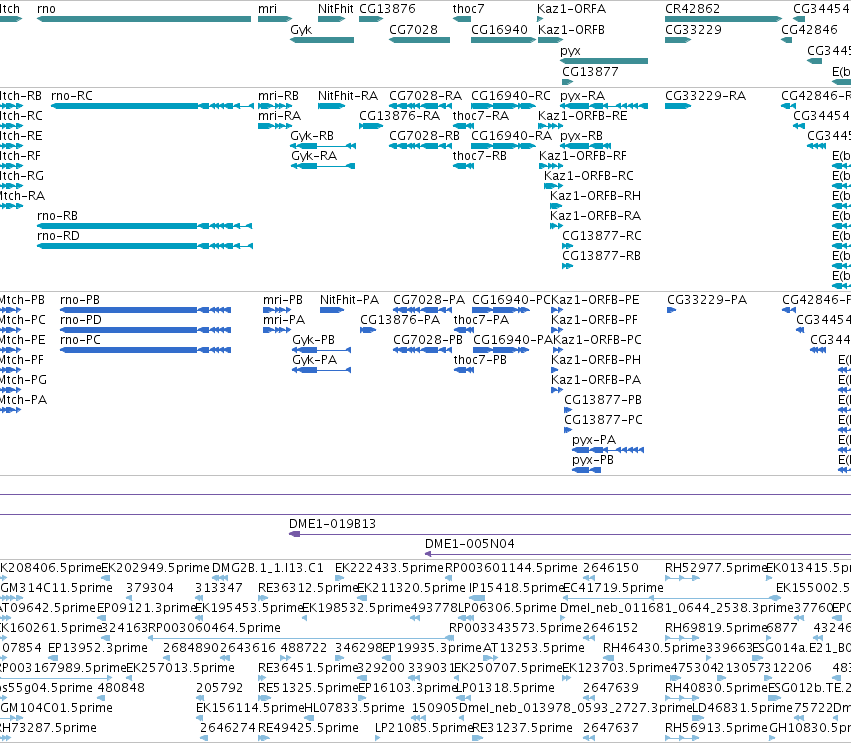The width and height of the screenshot is (851, 743).
Task: Click the rno-PC protein label
Action: 80,340
